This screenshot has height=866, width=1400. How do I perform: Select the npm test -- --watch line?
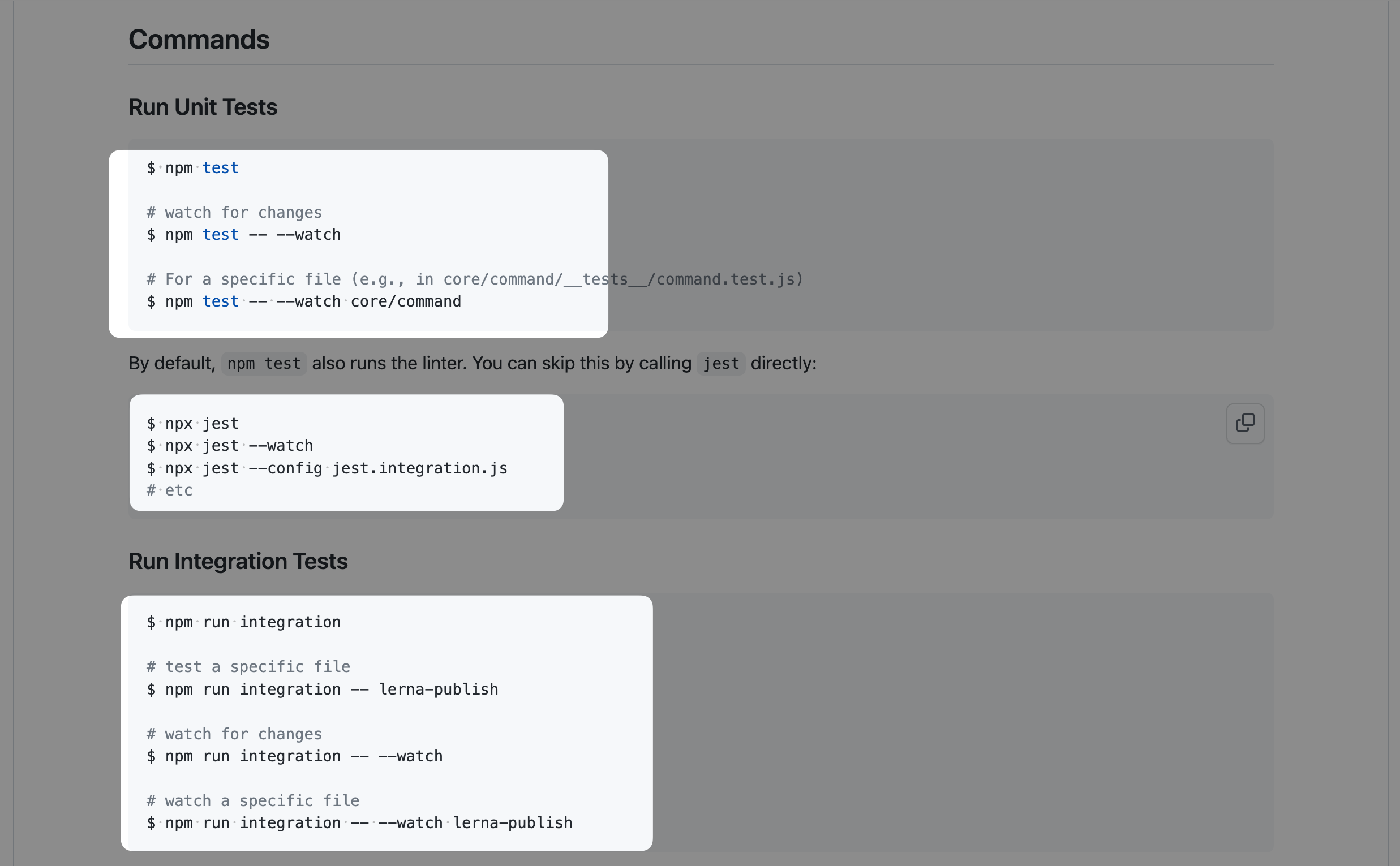coord(243,234)
